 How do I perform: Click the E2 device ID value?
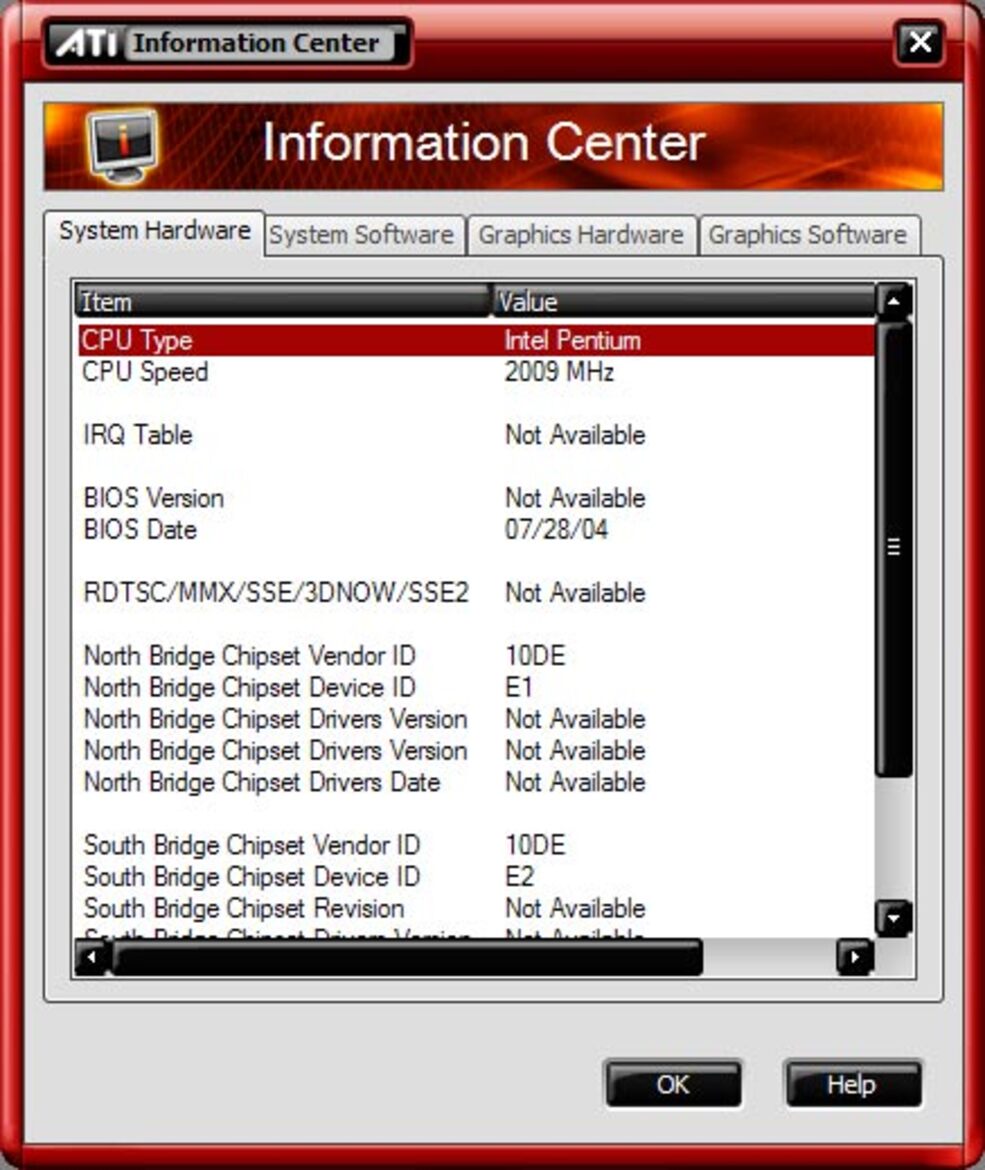pyautogui.click(x=520, y=877)
